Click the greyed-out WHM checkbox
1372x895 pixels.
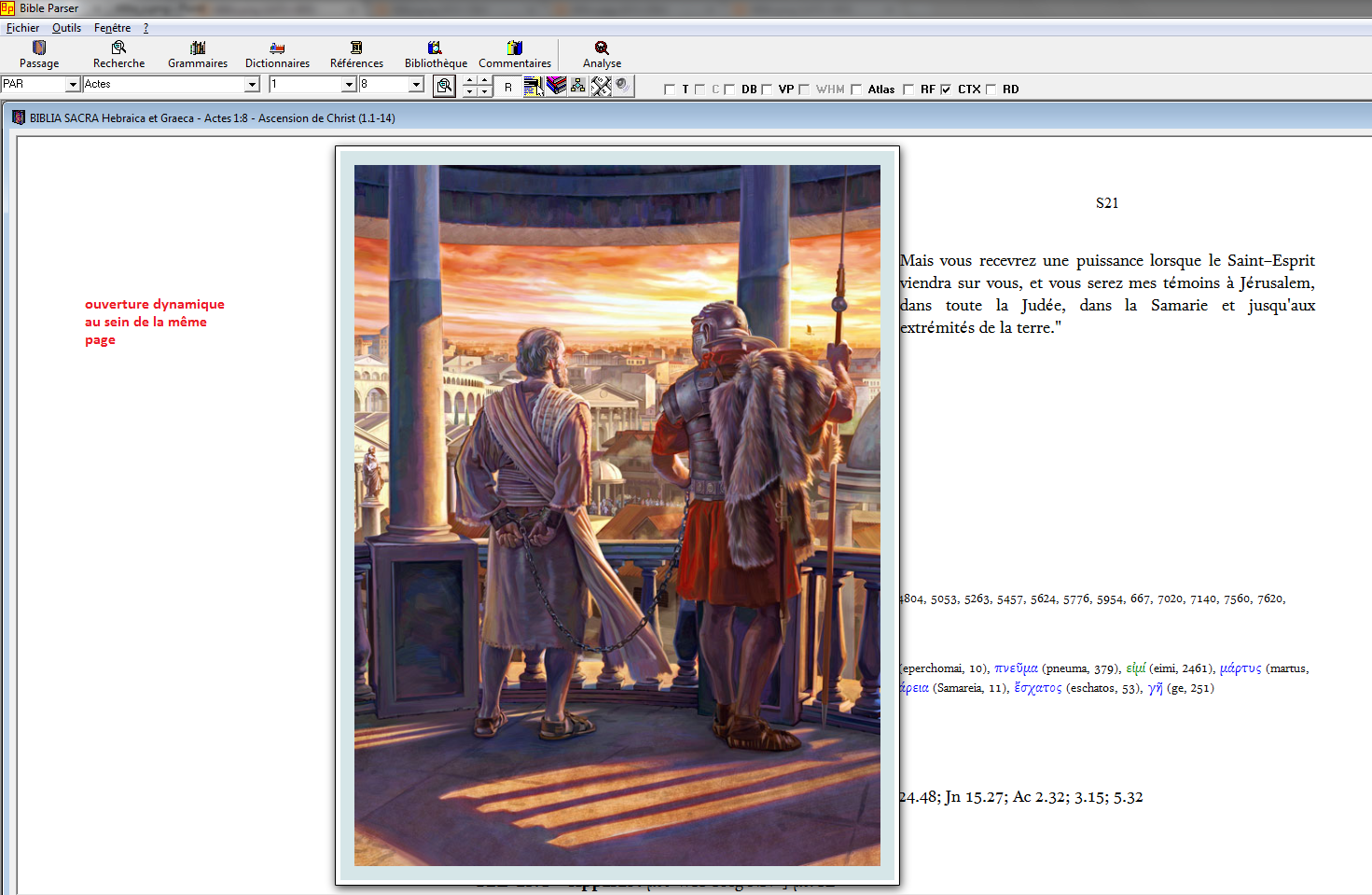pos(804,89)
